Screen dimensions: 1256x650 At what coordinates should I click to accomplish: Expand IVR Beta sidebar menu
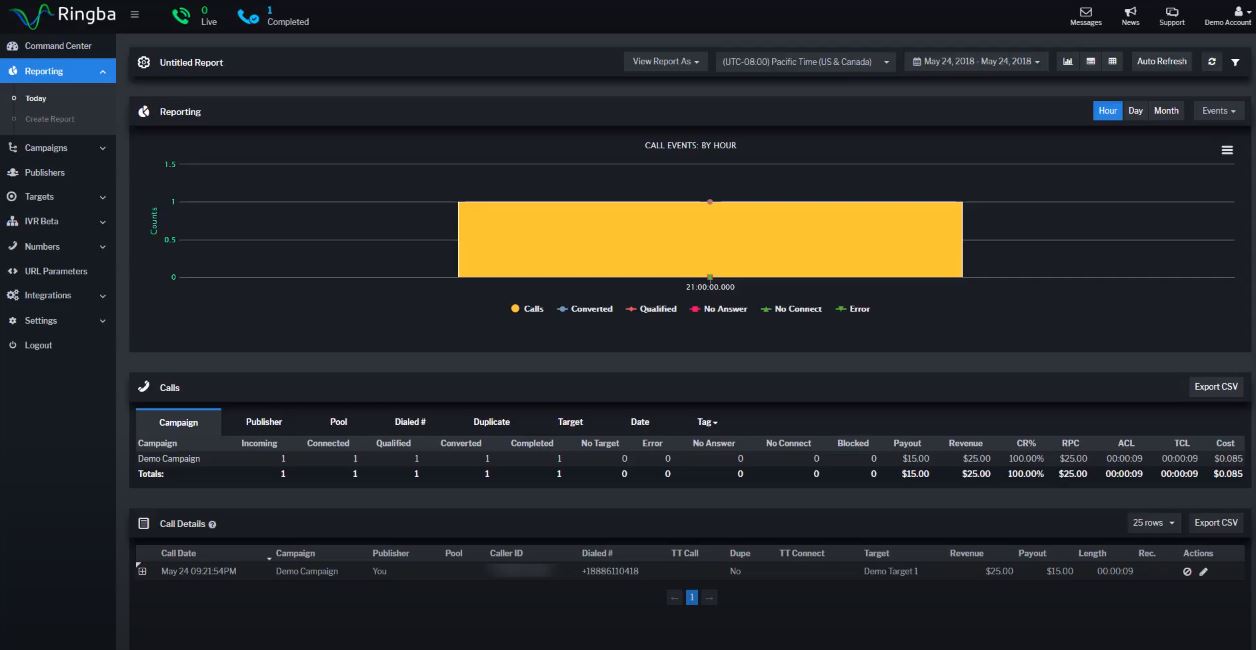pos(58,221)
